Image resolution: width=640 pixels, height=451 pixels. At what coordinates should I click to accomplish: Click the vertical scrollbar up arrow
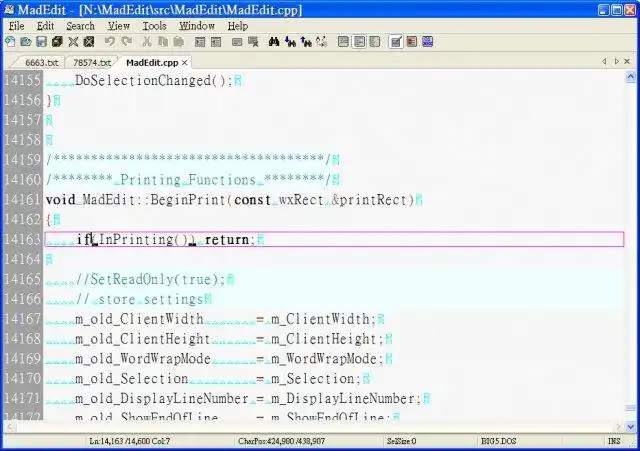(x=631, y=77)
